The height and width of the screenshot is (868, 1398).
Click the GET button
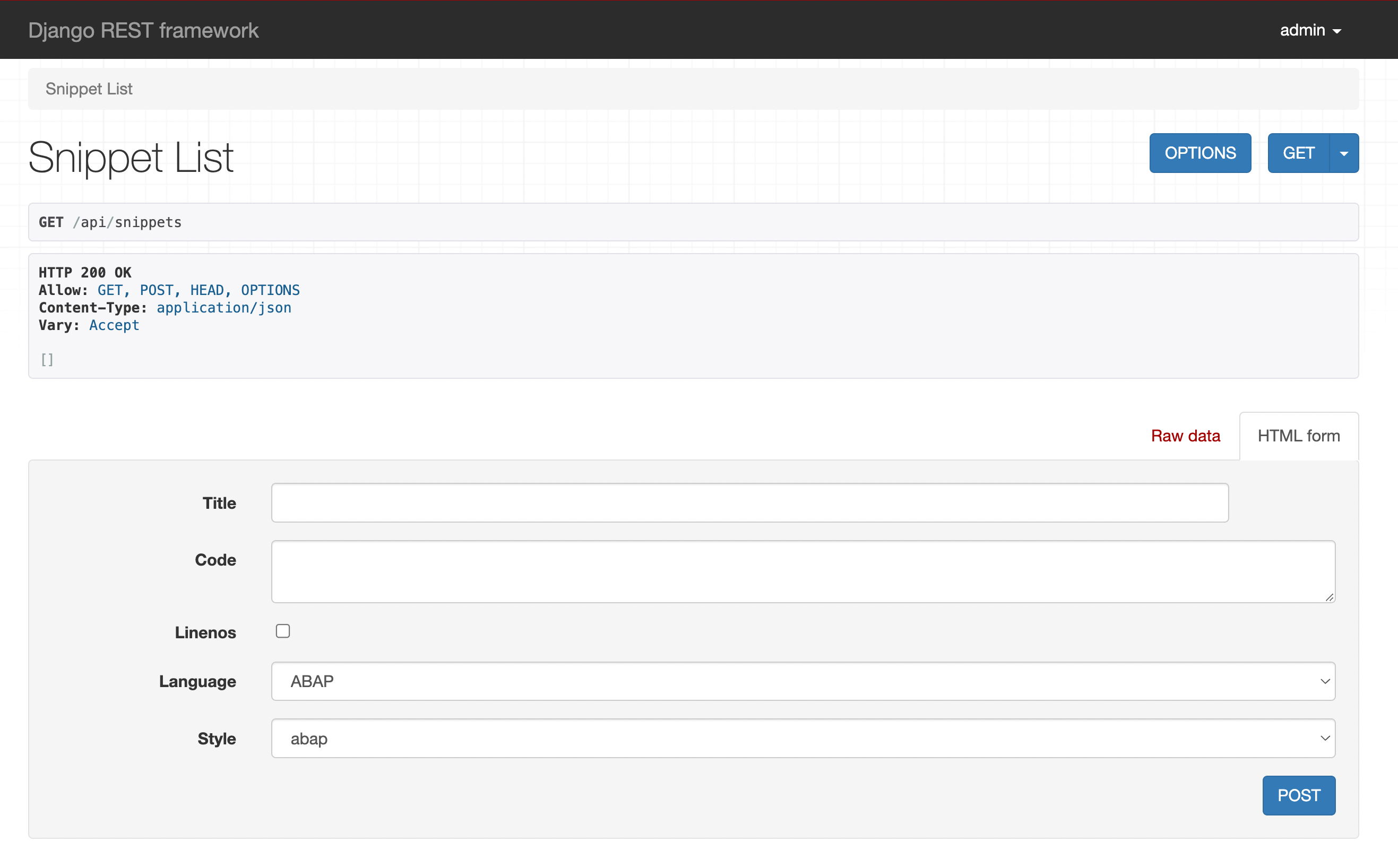point(1298,153)
